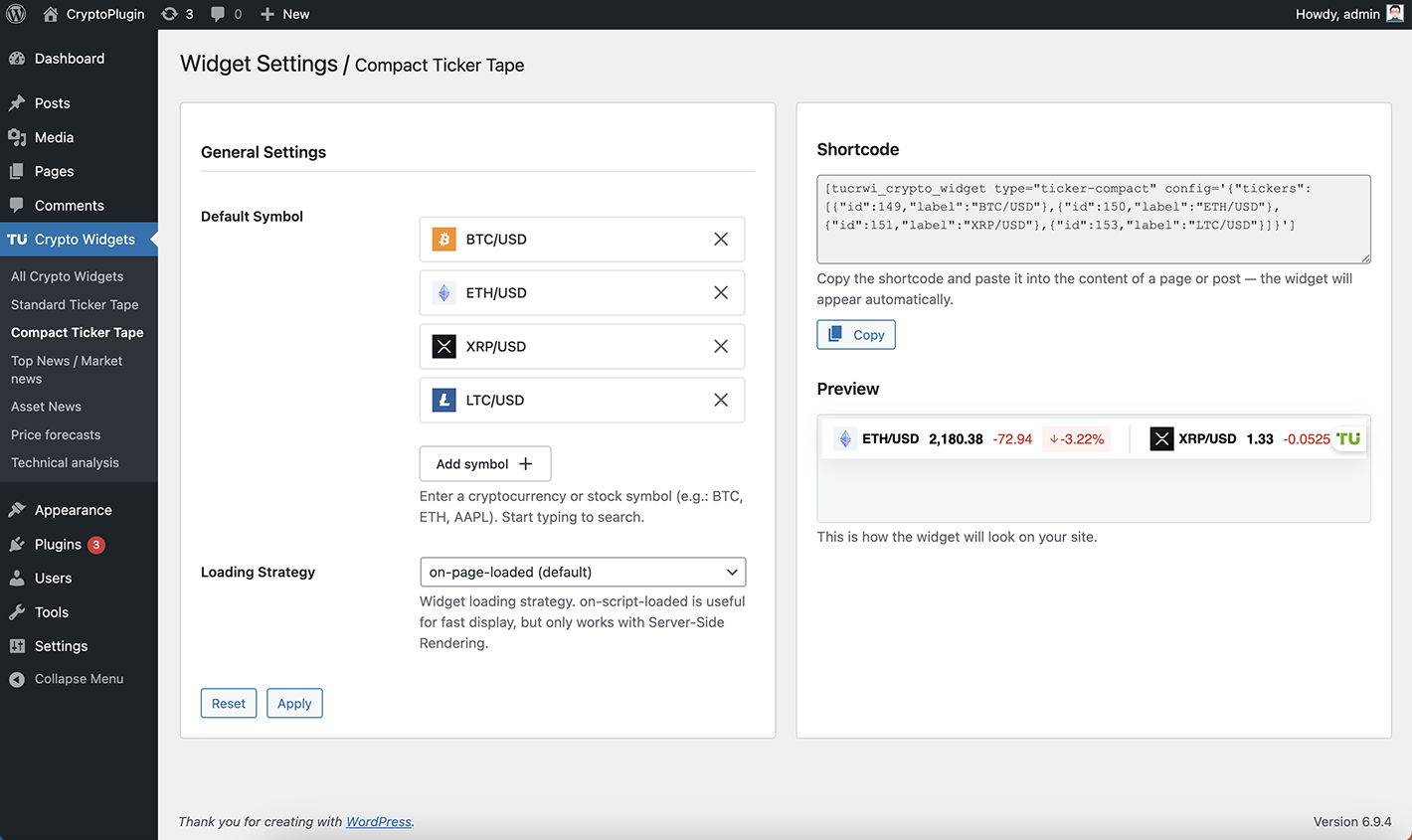Click the Copy button under the shortcode
Viewport: 1412px width, 840px height.
click(x=855, y=334)
